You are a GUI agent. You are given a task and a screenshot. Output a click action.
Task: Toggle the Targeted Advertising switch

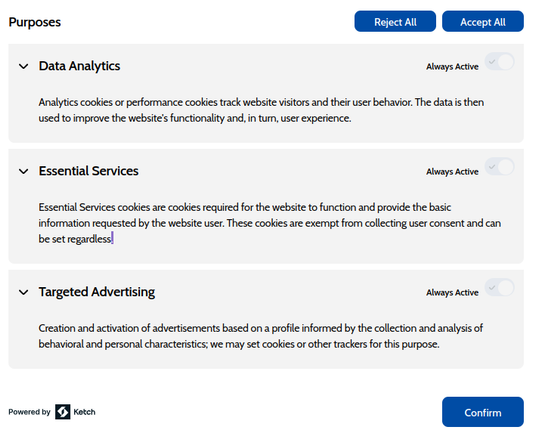tap(499, 288)
